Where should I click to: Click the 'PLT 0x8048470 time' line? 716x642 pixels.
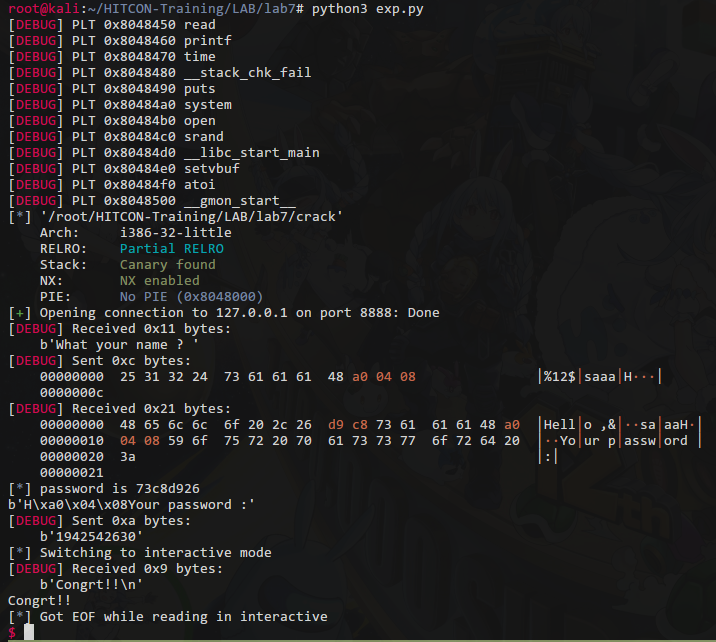click(112, 57)
